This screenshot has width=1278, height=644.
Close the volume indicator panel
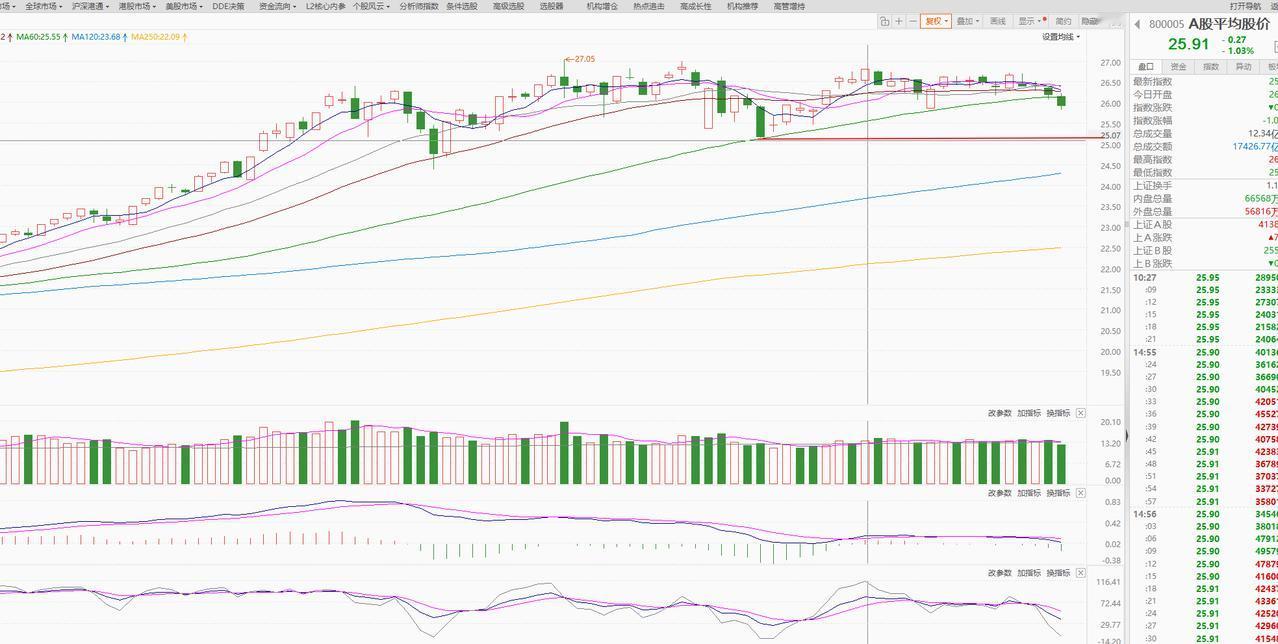1081,413
